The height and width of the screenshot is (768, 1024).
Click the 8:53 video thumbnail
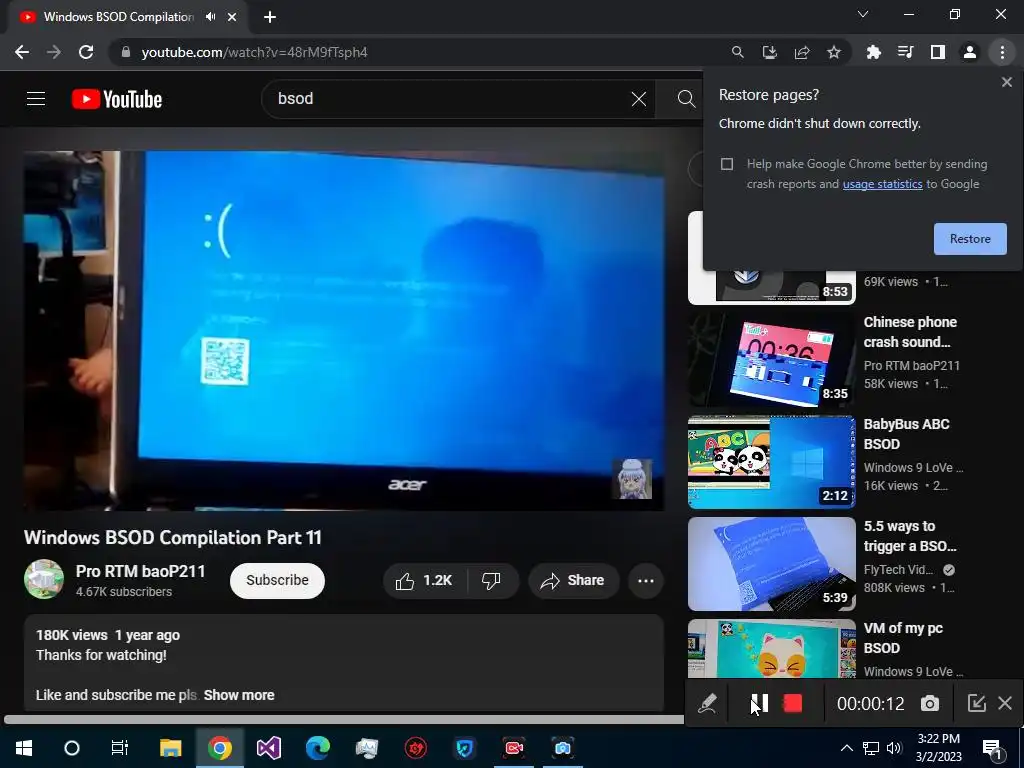771,286
